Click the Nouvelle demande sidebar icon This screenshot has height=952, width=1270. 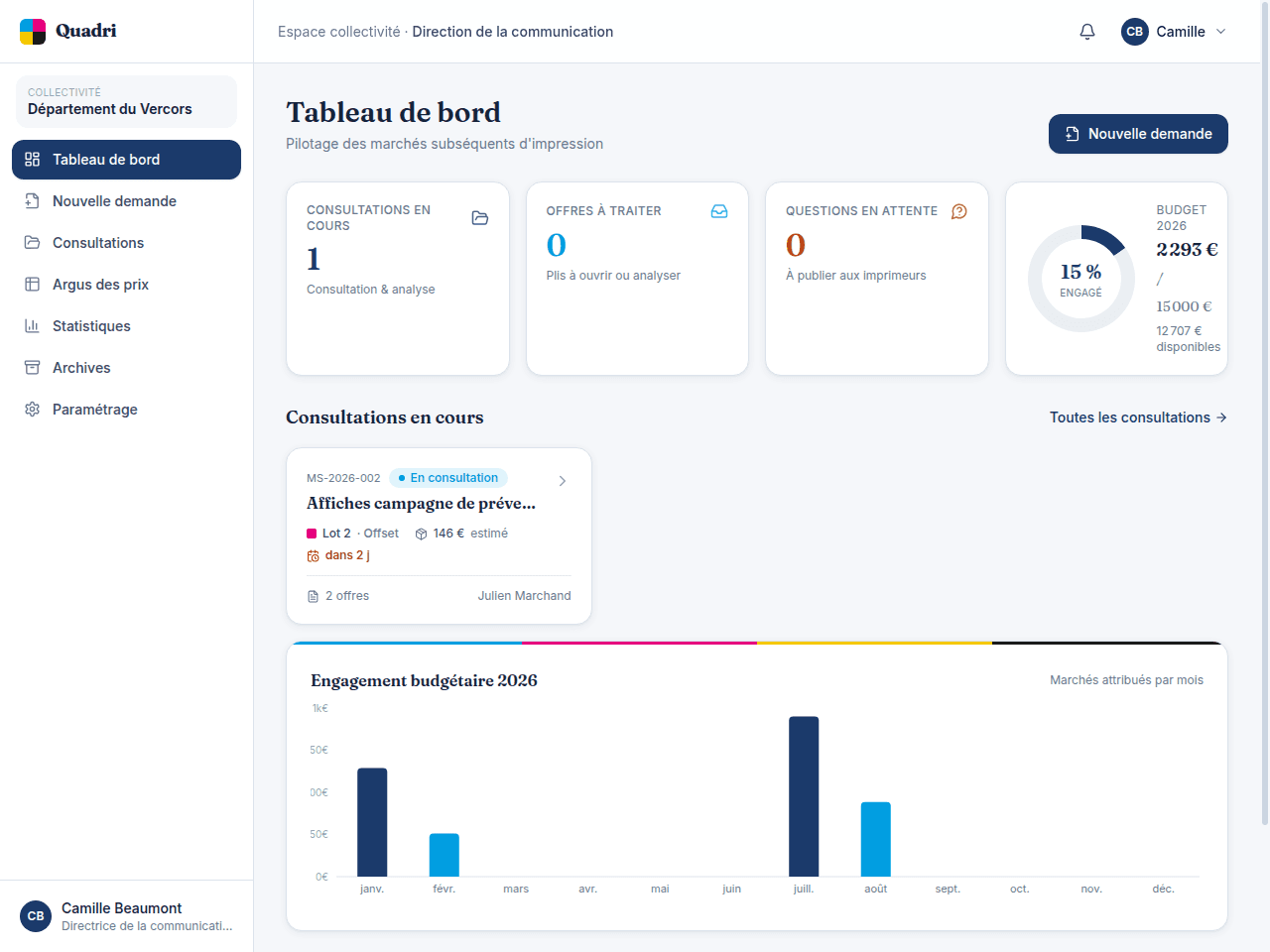(33, 201)
